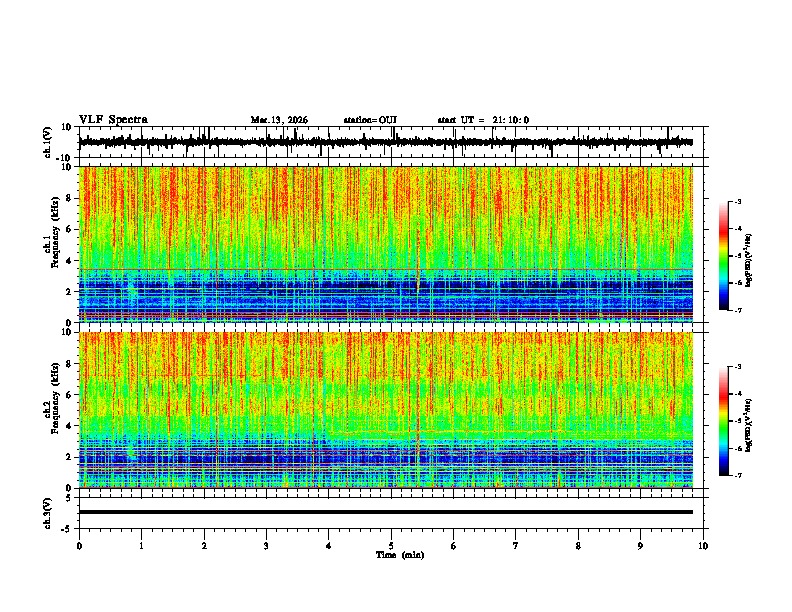Click the "6" tick on time axis
Screen dimensions: 792x612
coord(454,546)
